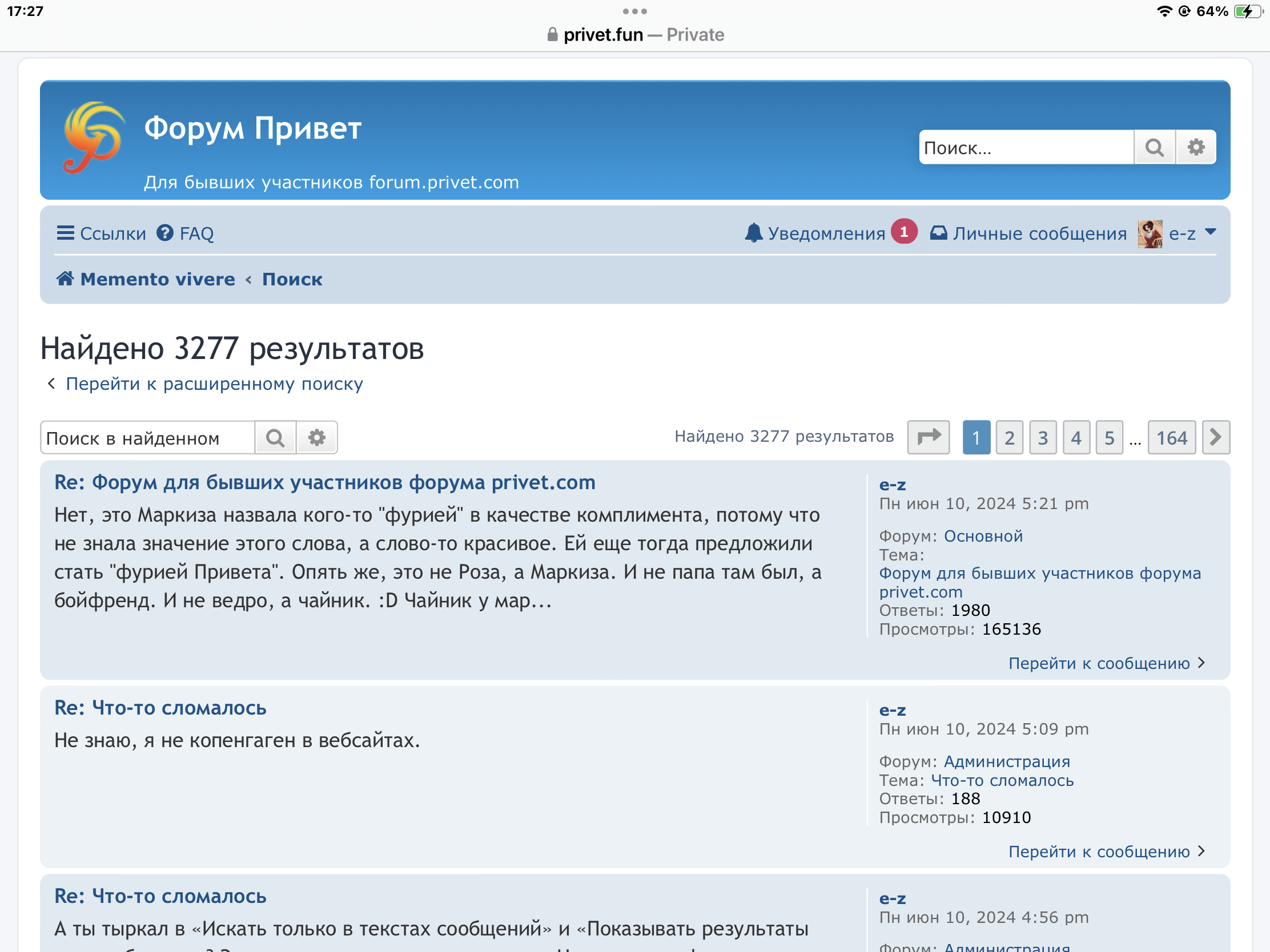Select results page 1
The height and width of the screenshot is (952, 1270).
coord(976,438)
